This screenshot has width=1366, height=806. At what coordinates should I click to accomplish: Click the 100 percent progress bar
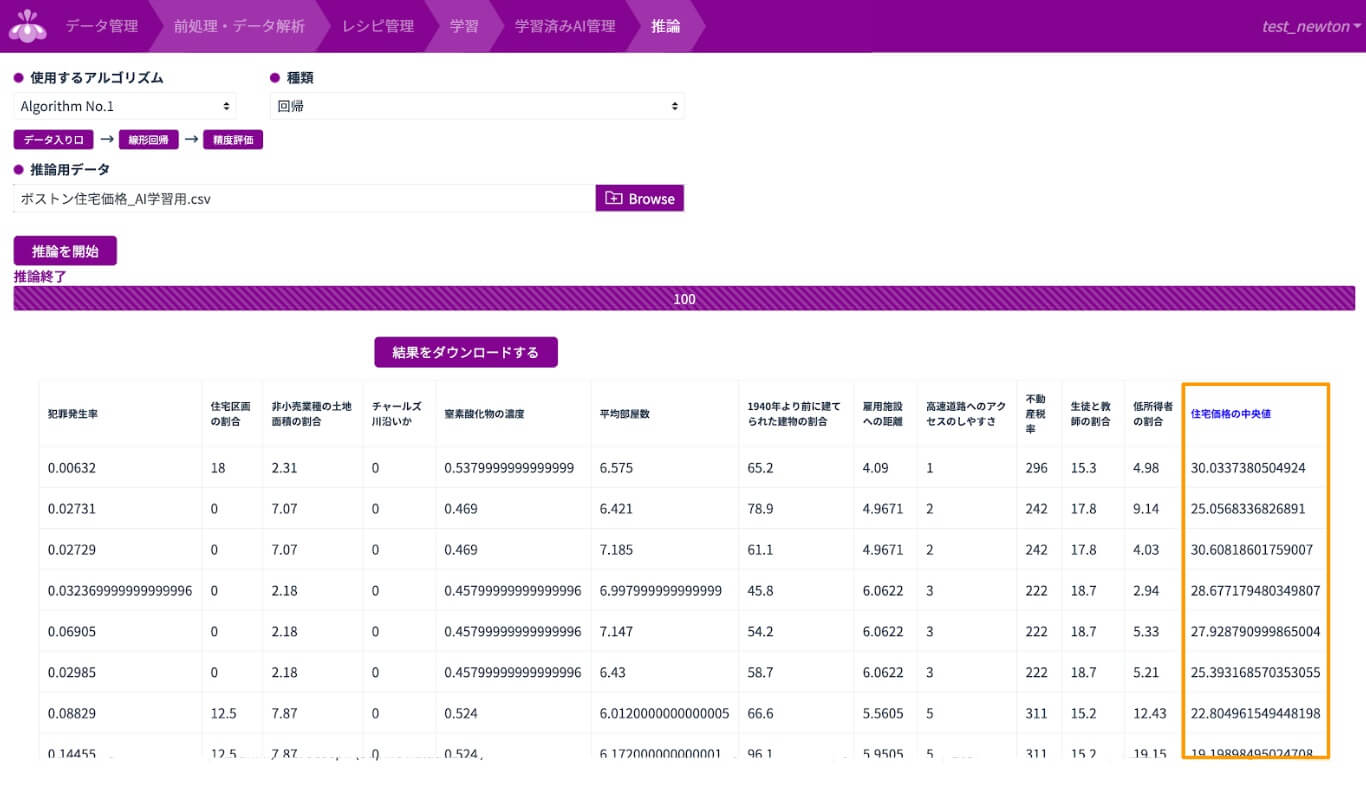(x=684, y=299)
